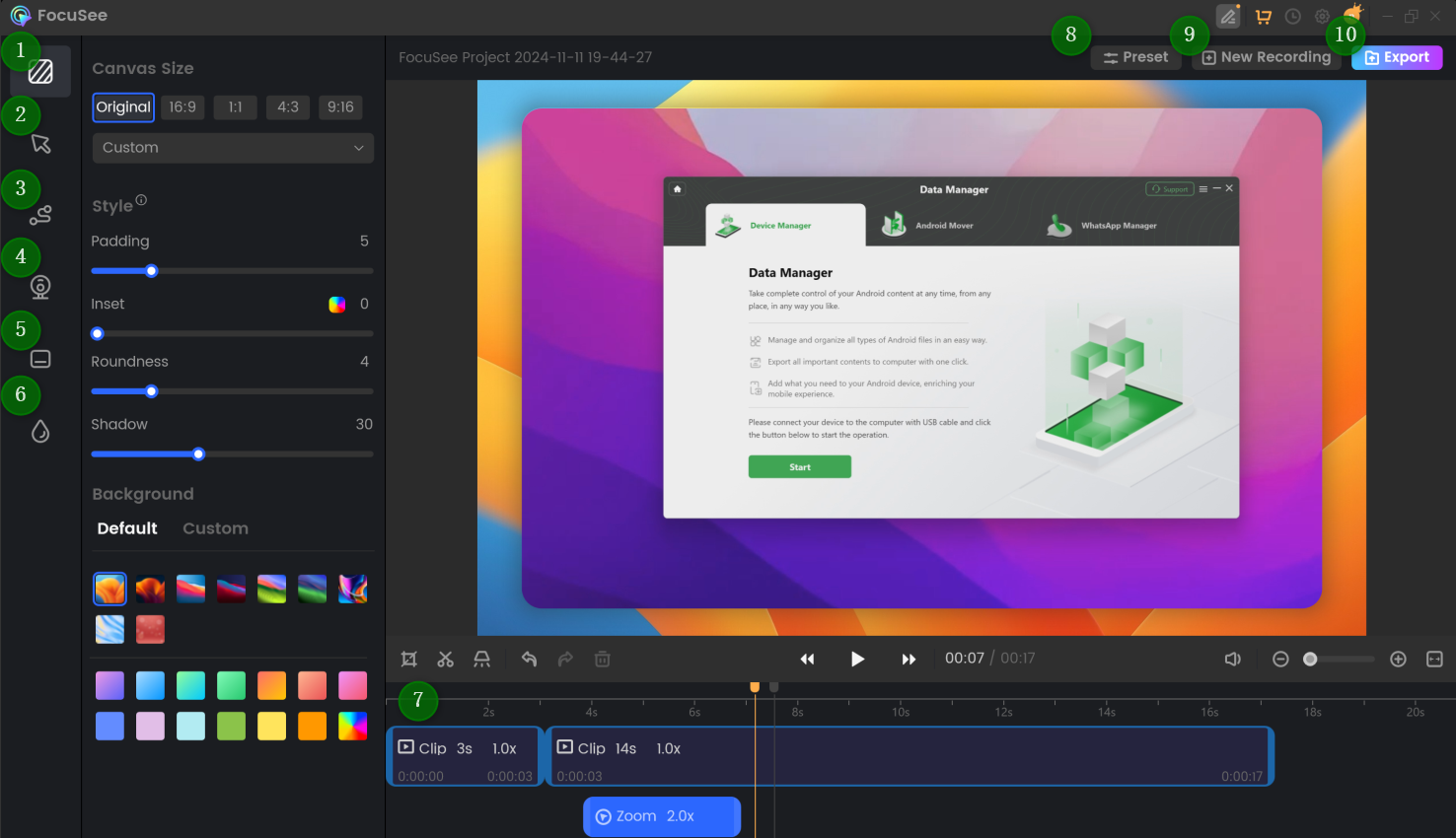Choose the rainbow custom color swatch
This screenshot has height=838, width=1456.
point(352,726)
